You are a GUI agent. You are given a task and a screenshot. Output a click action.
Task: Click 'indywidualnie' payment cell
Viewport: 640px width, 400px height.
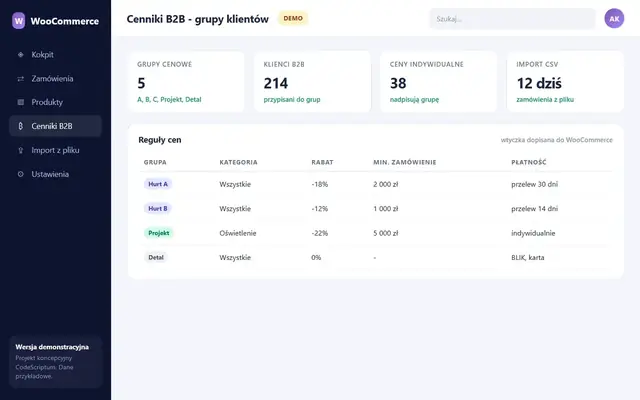pos(533,233)
